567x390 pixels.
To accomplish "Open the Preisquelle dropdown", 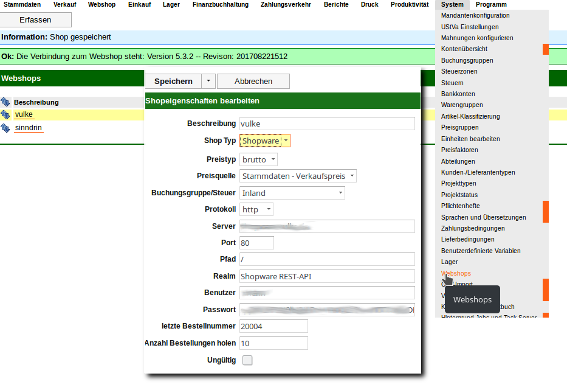I will 298,176.
